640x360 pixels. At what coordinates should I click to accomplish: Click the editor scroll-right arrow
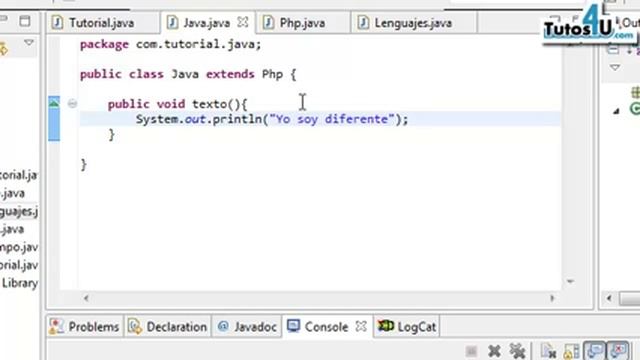pos(552,298)
